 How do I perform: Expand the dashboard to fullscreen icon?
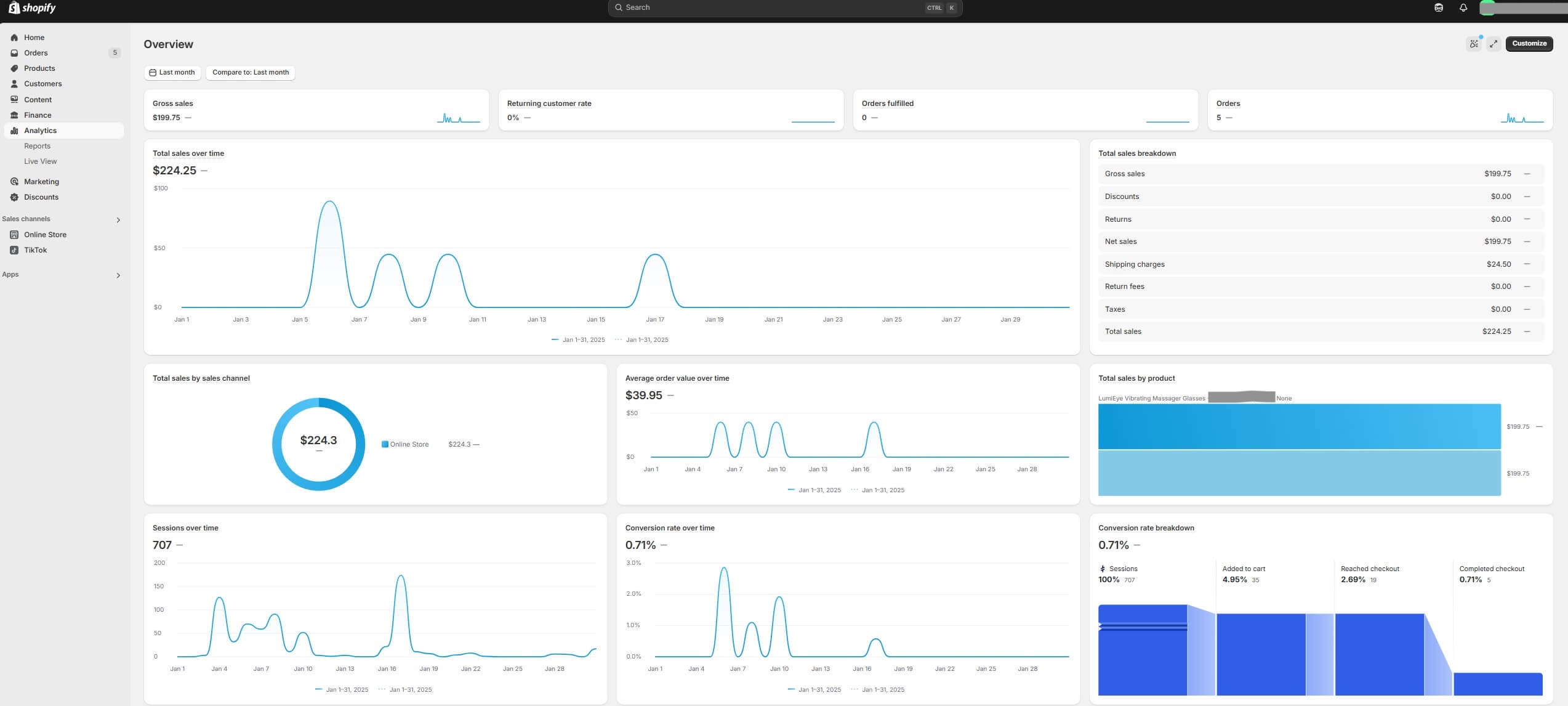pyautogui.click(x=1493, y=44)
